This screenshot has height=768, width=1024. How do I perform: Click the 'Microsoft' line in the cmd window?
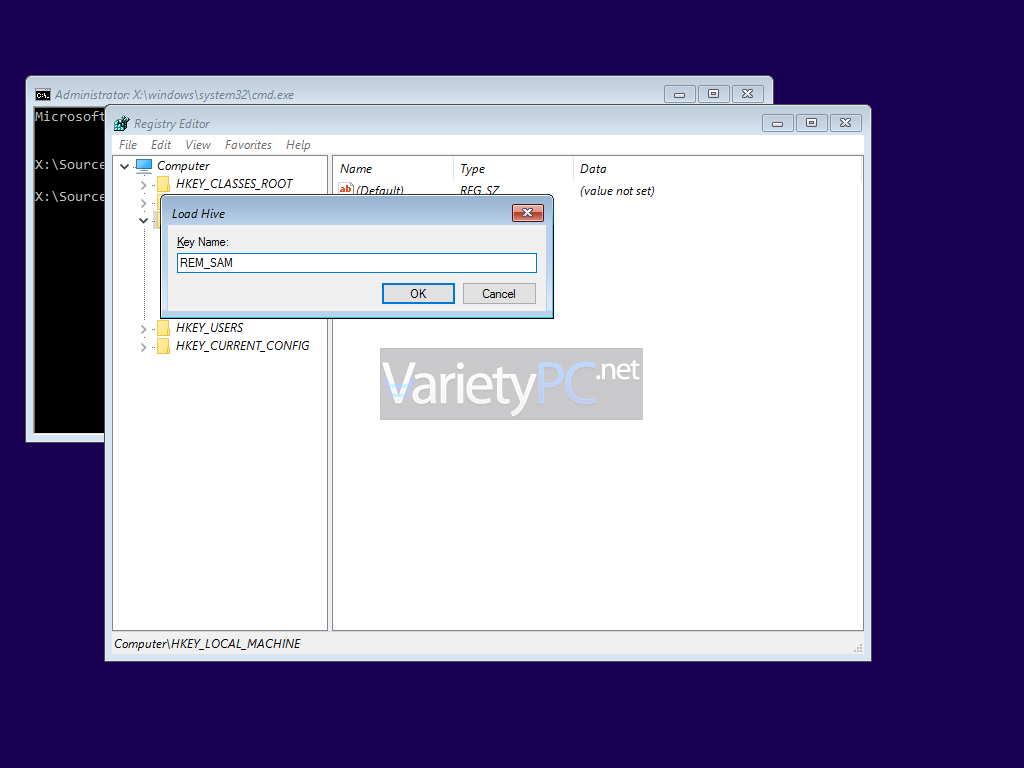(69, 116)
